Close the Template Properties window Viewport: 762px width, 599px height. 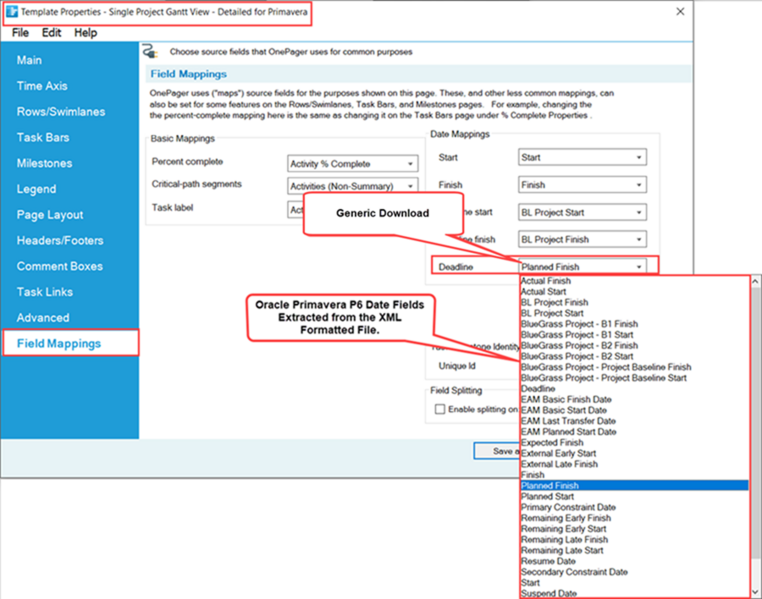coord(680,11)
